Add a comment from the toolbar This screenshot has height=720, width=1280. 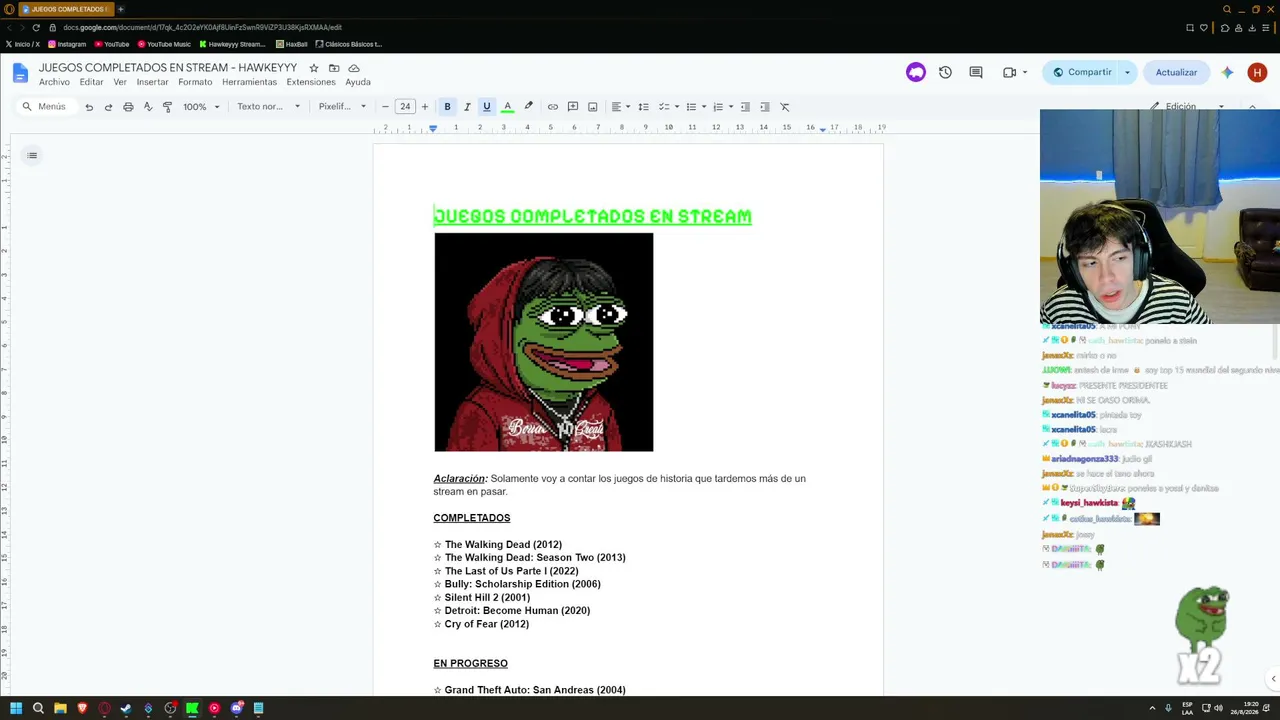pyautogui.click(x=573, y=107)
